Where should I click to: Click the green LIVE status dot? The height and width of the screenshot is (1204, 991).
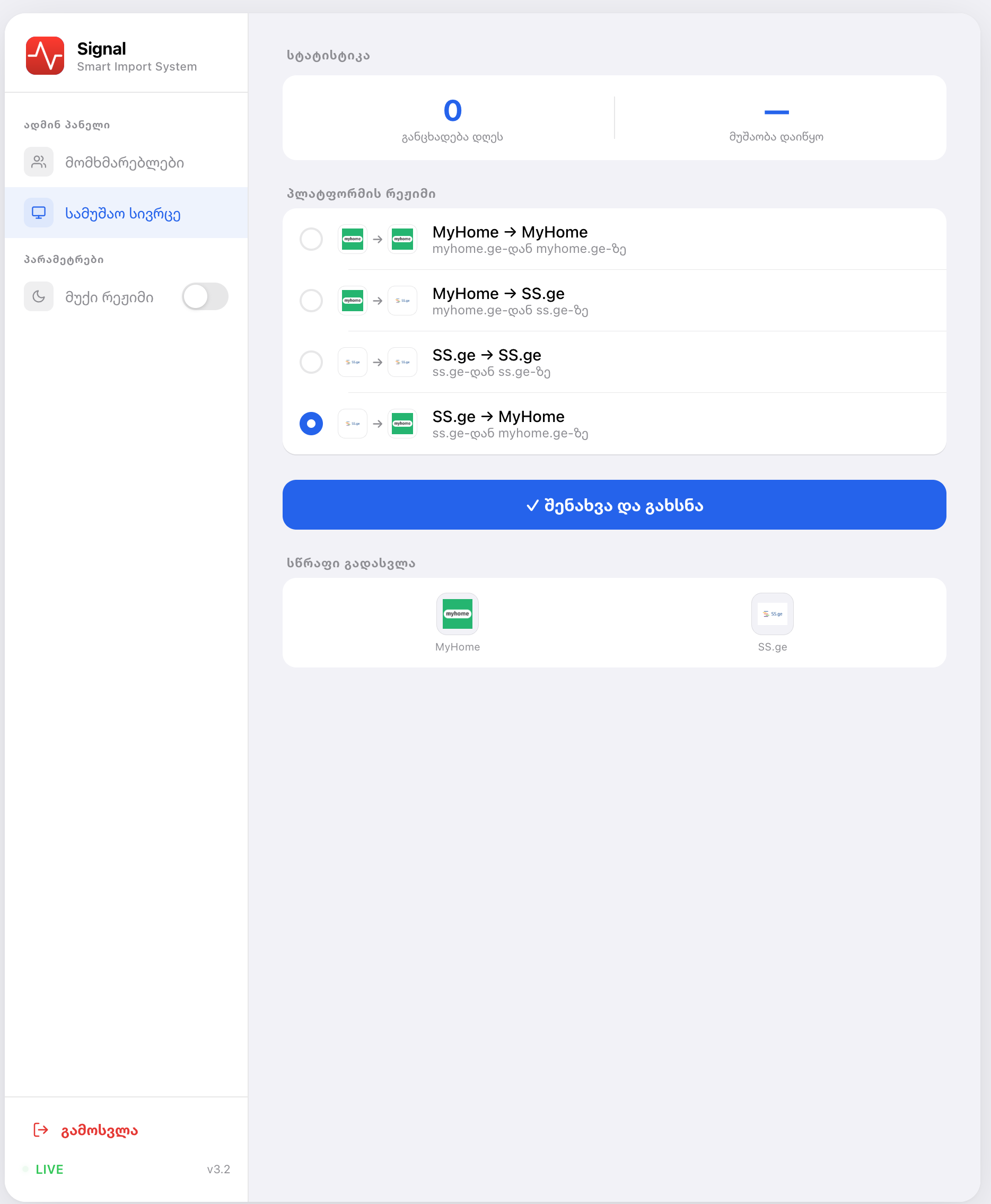(x=25, y=1169)
